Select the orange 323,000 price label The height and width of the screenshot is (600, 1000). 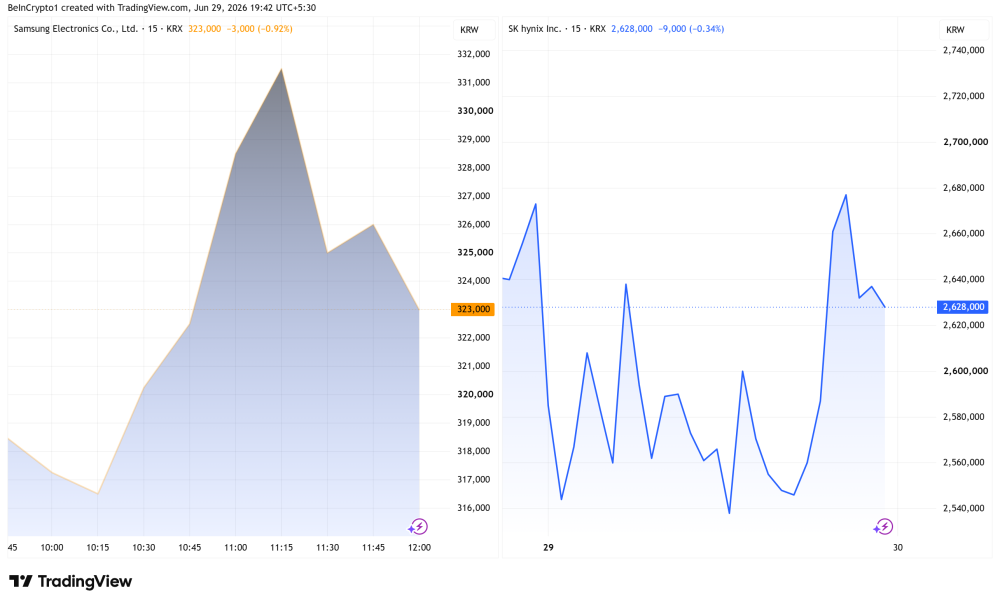click(x=473, y=309)
